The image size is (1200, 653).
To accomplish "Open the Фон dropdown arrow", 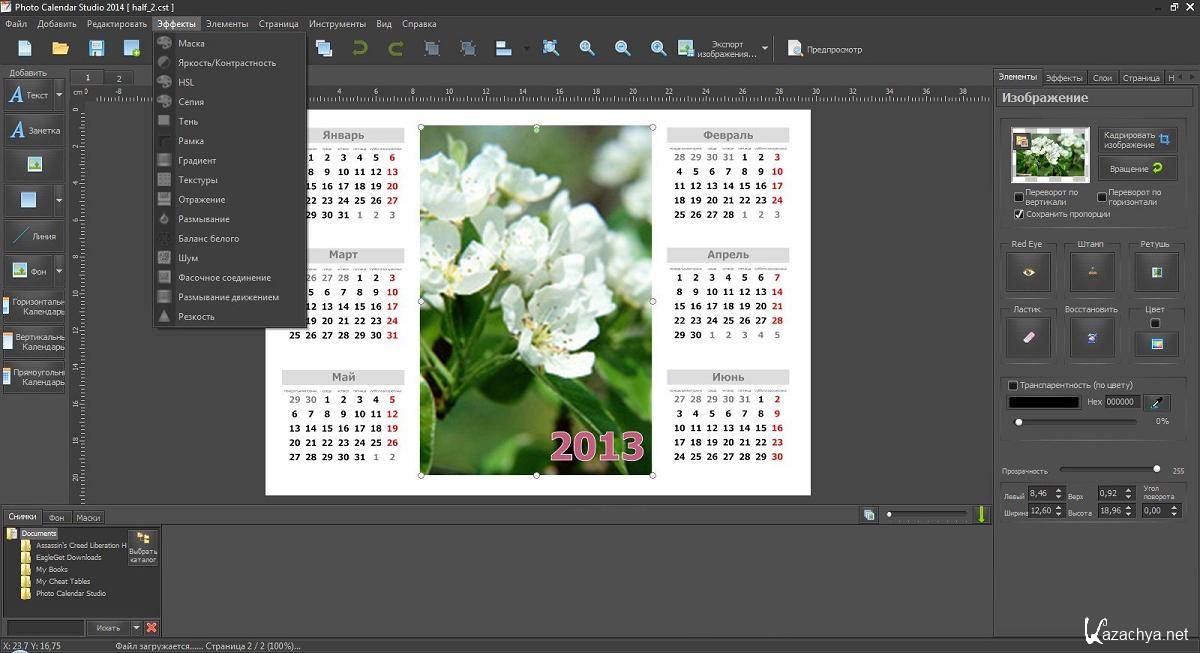I will 59,271.
